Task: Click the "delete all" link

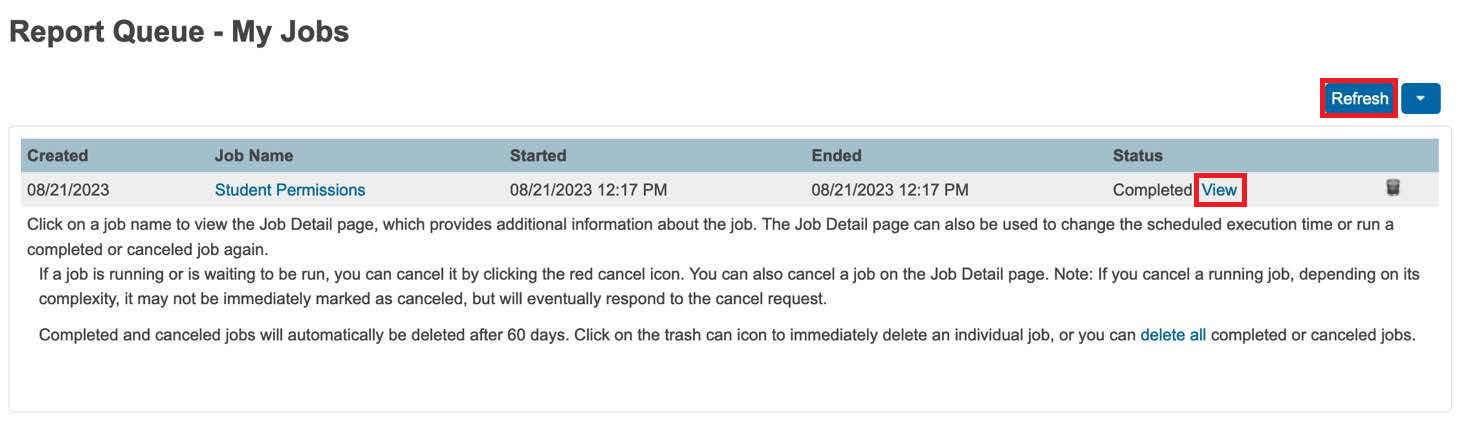Action: coord(1173,335)
